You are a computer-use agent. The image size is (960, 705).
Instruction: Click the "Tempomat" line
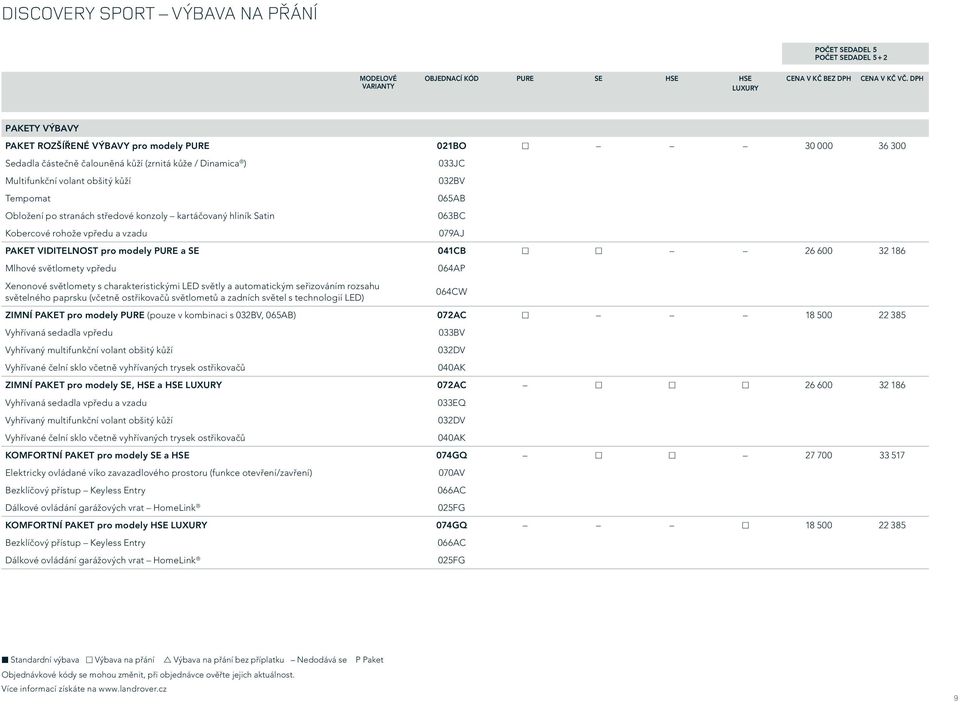pyautogui.click(x=28, y=199)
